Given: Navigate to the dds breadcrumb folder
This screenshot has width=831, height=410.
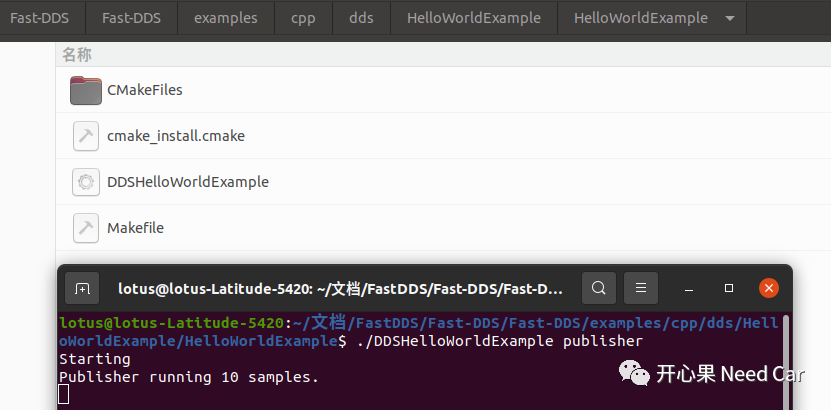Looking at the screenshot, I should 361,18.
